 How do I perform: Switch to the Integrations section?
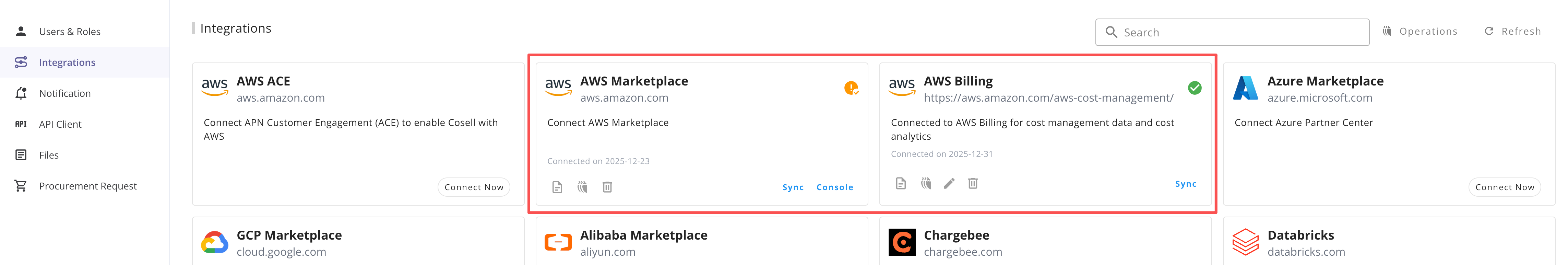[67, 61]
